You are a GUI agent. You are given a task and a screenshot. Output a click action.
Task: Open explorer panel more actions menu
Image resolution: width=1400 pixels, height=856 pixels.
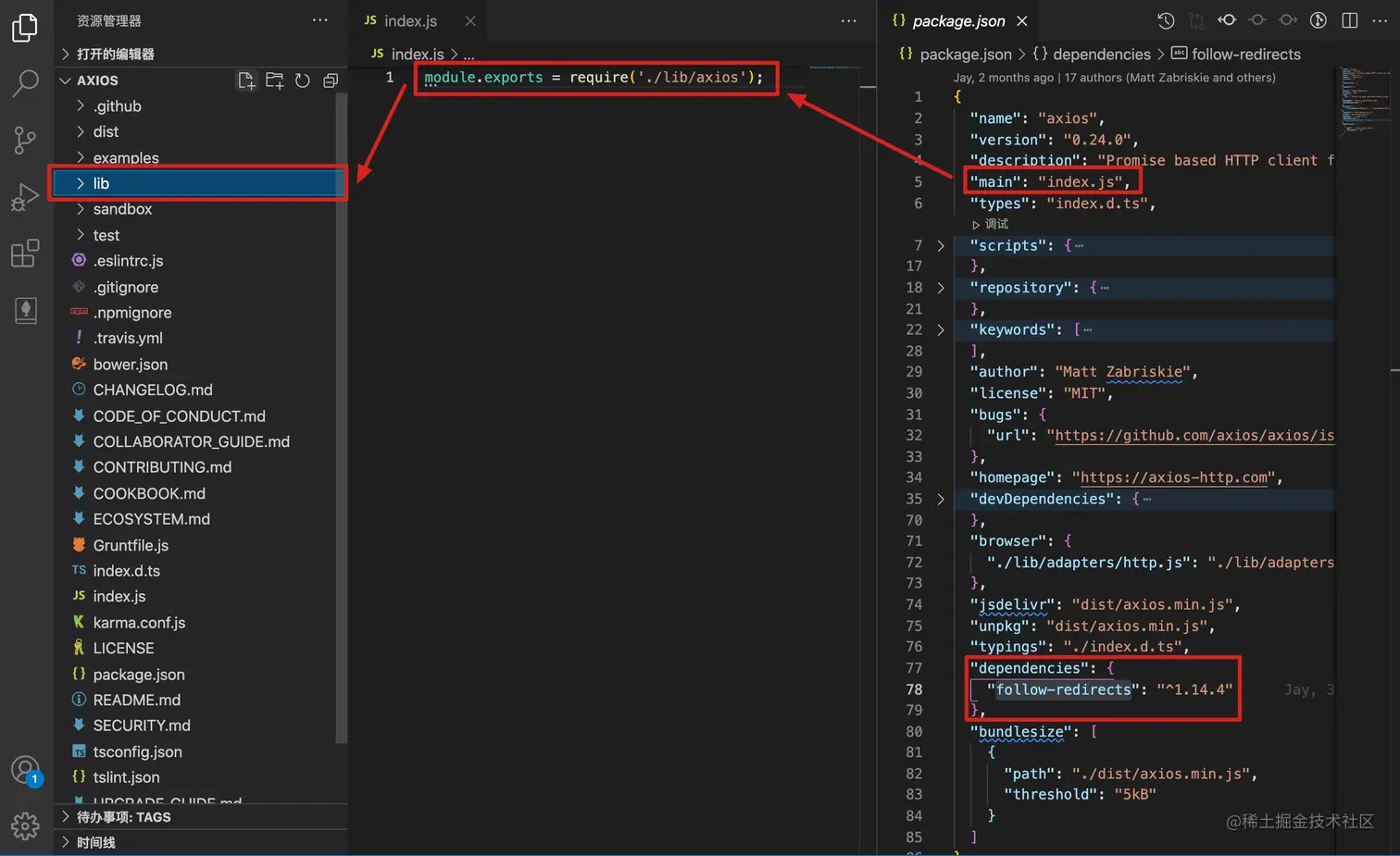[319, 20]
